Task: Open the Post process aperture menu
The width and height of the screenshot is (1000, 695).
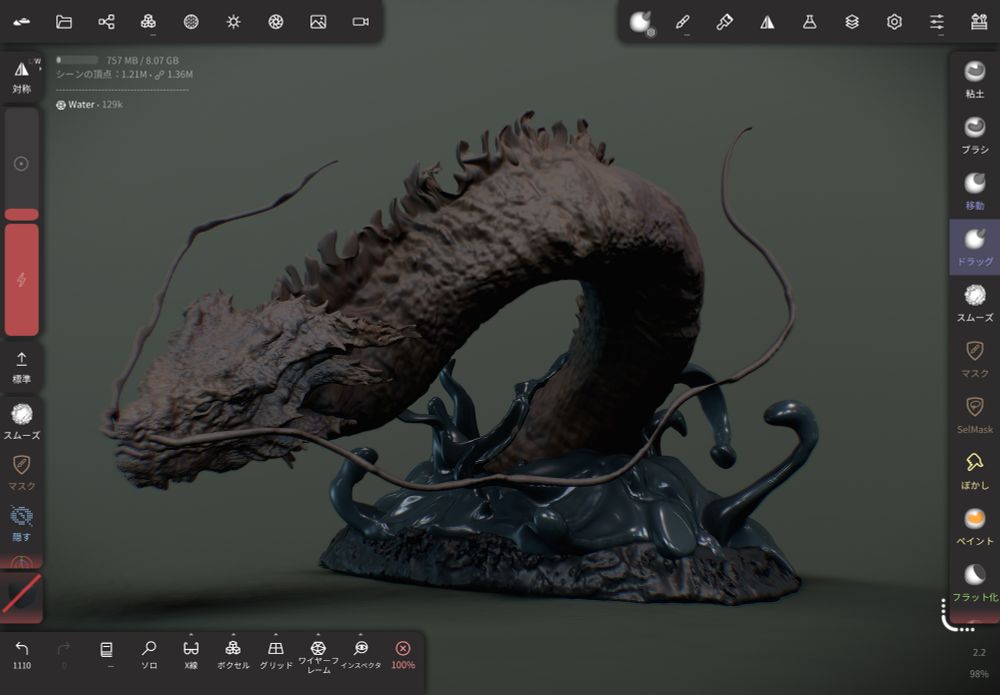Action: [x=276, y=22]
